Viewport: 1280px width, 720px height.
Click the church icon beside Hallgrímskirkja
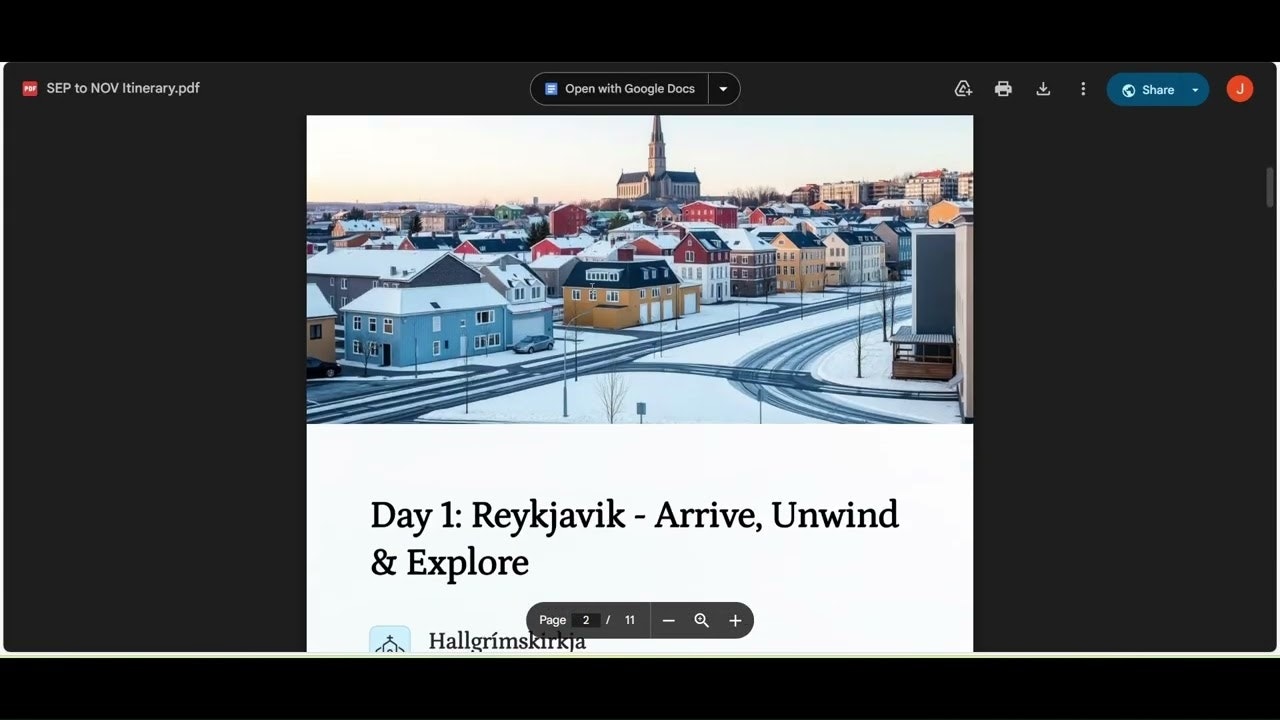pos(390,640)
